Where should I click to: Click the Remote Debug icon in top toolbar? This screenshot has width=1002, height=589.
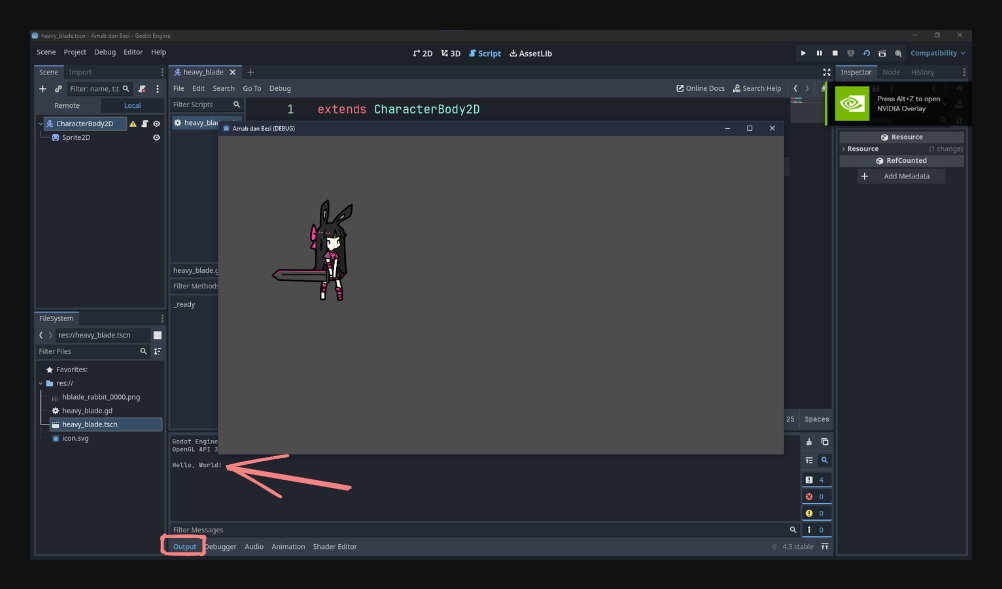click(x=851, y=54)
